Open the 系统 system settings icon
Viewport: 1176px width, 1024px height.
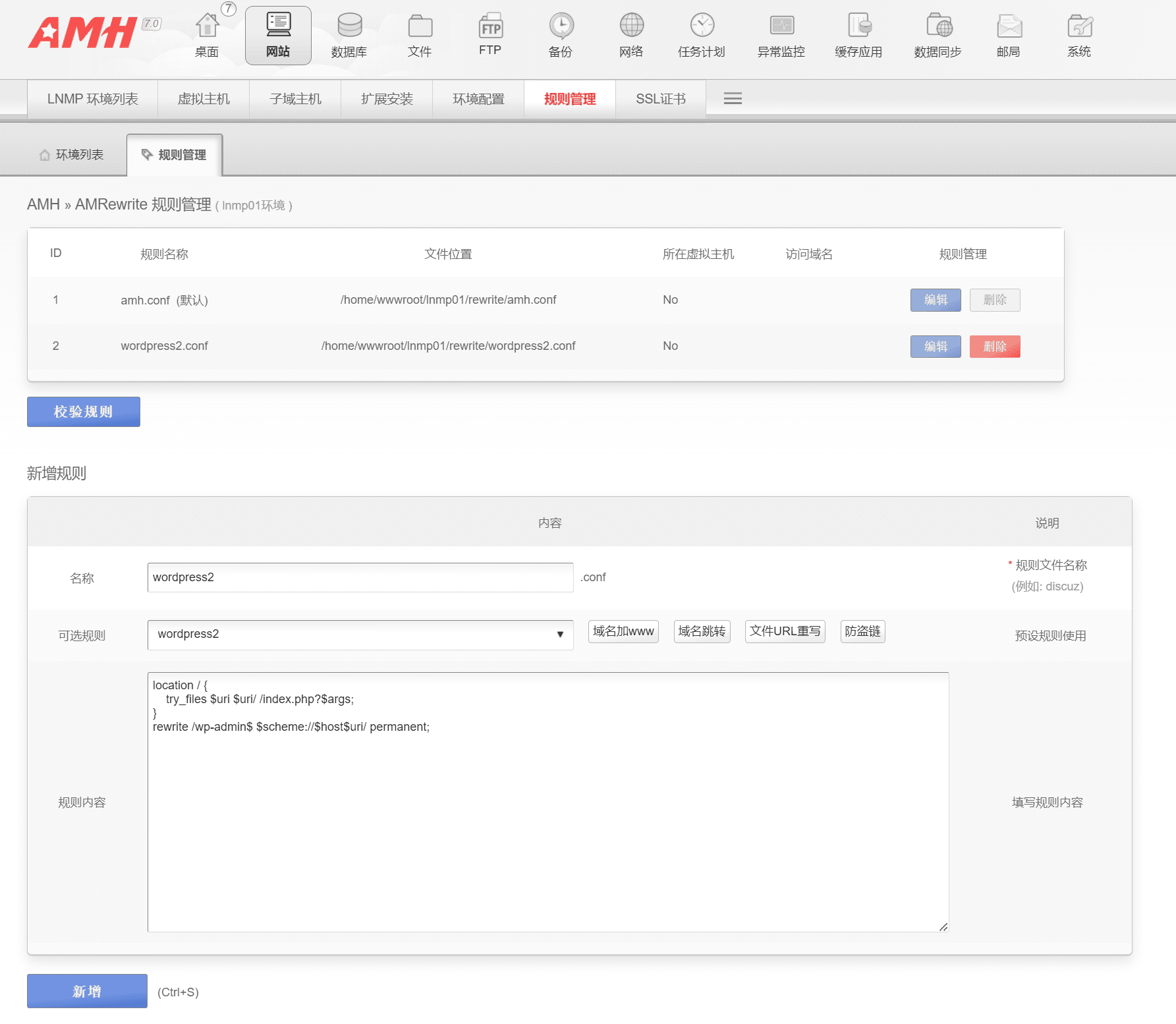tap(1079, 34)
